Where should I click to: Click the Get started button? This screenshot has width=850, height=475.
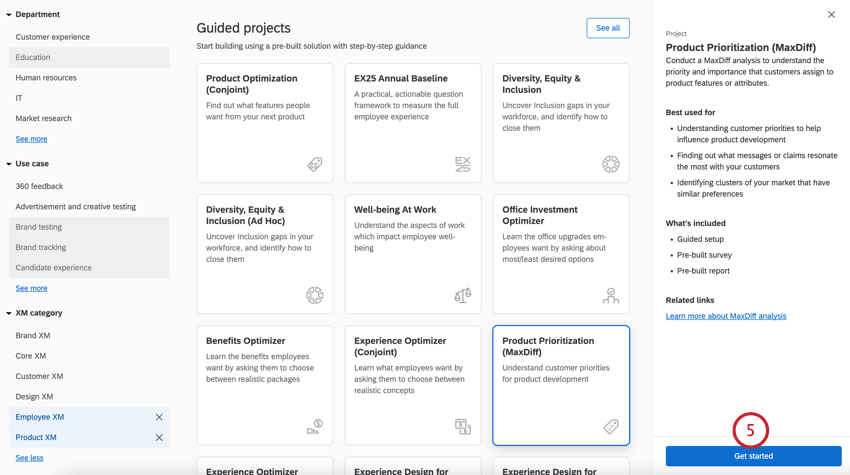pos(753,456)
